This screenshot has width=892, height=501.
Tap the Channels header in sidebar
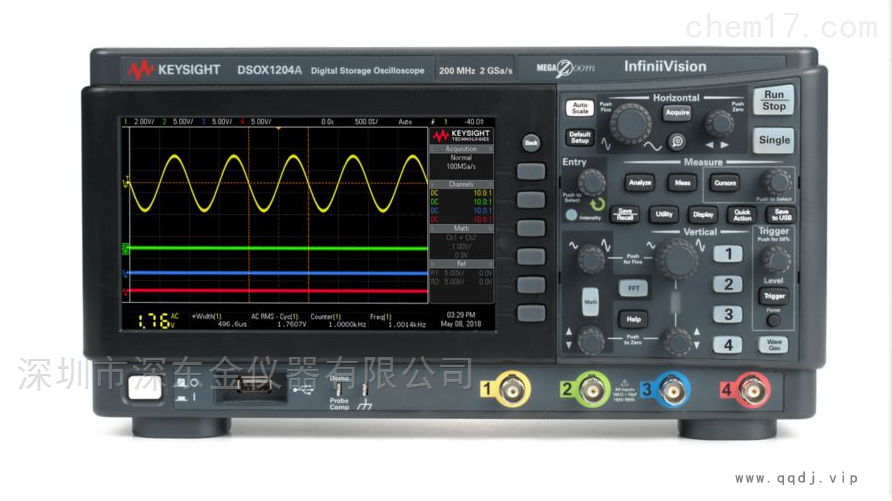coord(461,184)
